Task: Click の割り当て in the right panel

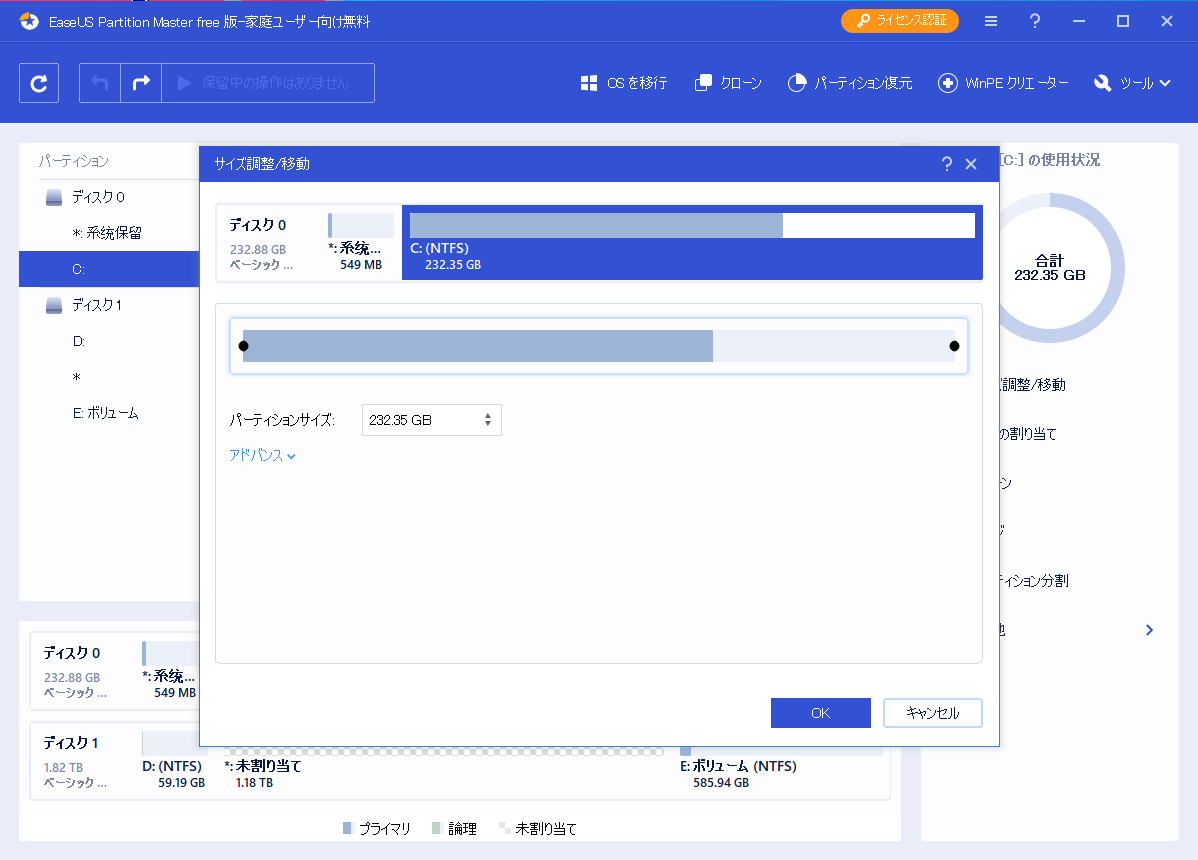Action: tap(1028, 434)
